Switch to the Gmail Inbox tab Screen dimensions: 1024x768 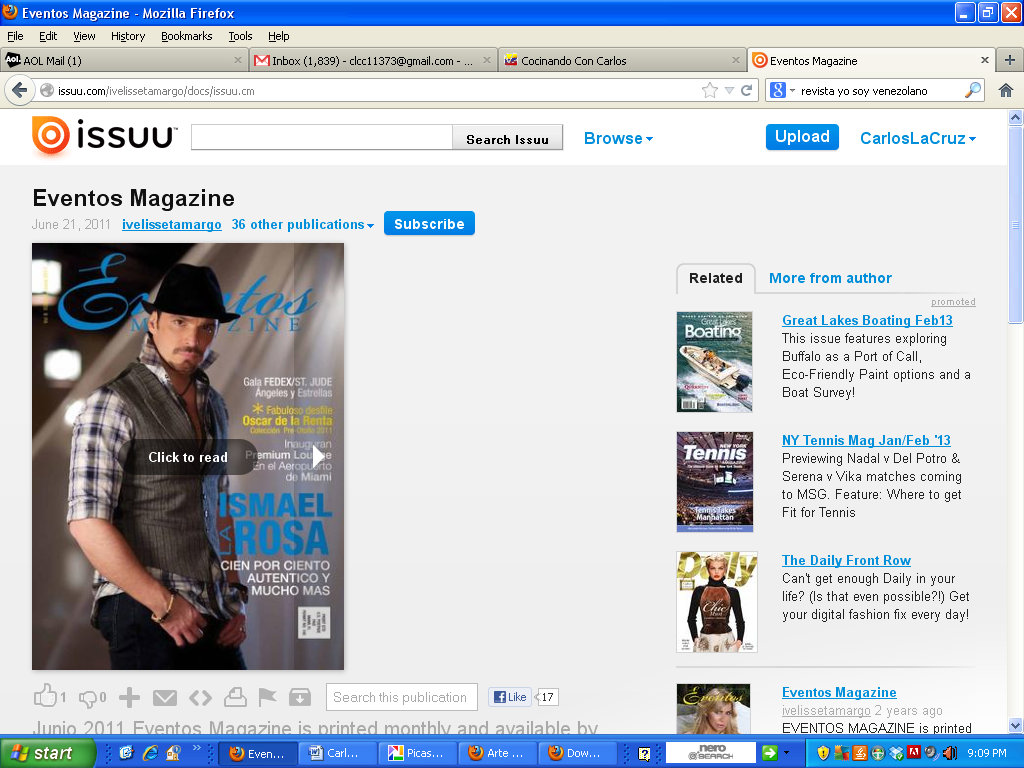coord(373,60)
